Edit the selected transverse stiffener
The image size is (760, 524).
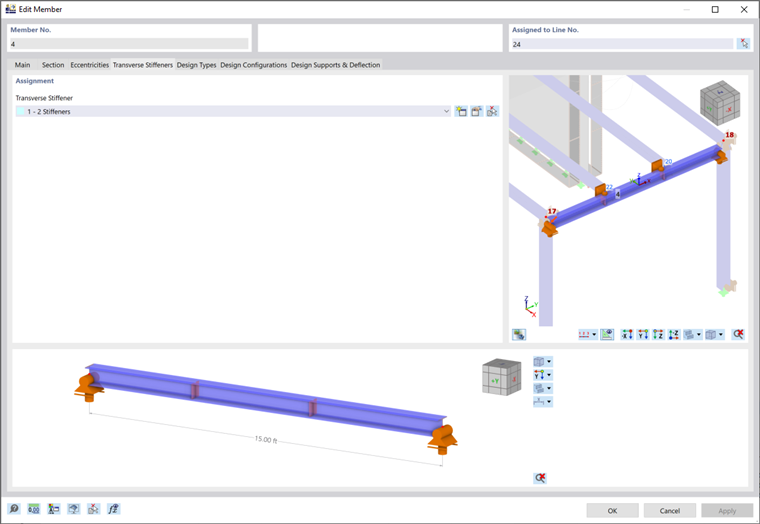(x=476, y=111)
